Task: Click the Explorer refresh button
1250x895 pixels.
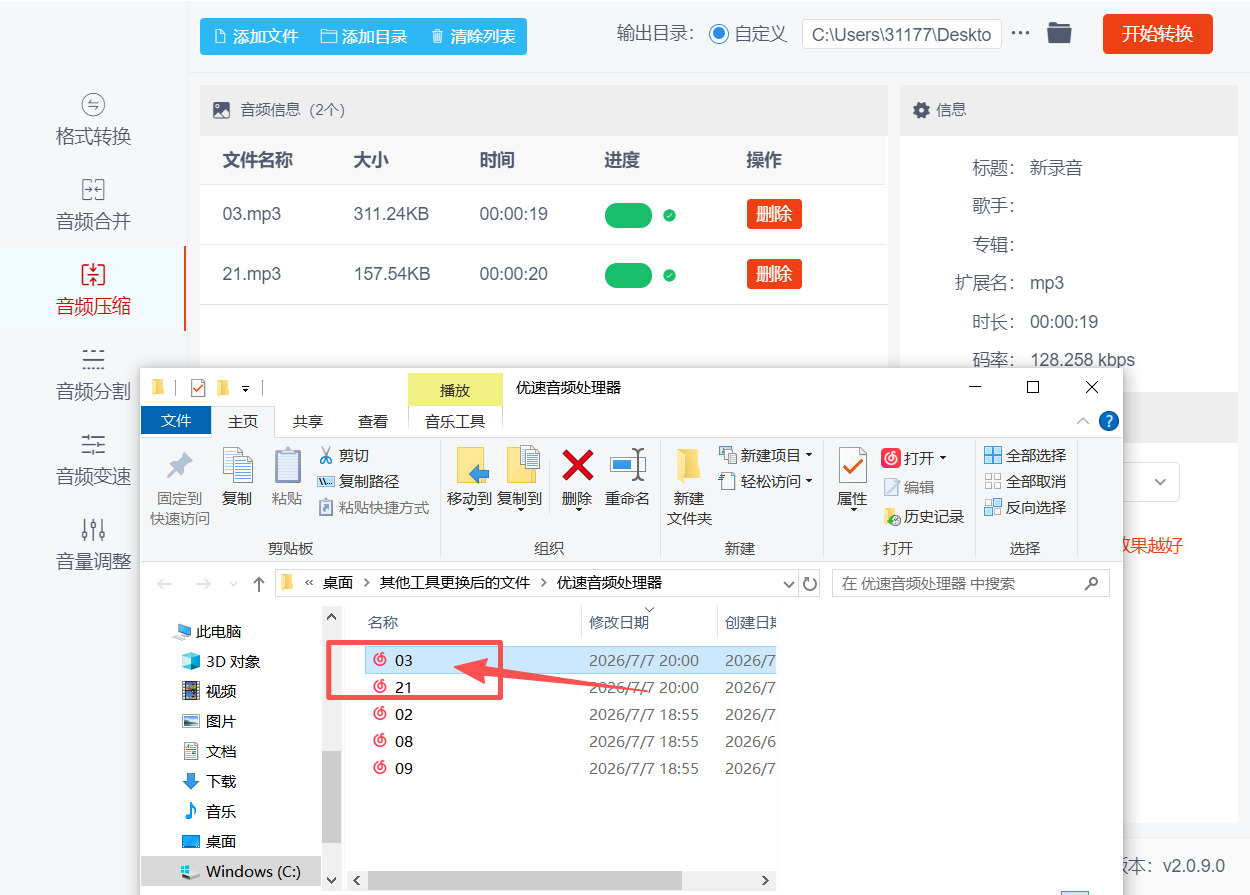Action: (x=810, y=583)
